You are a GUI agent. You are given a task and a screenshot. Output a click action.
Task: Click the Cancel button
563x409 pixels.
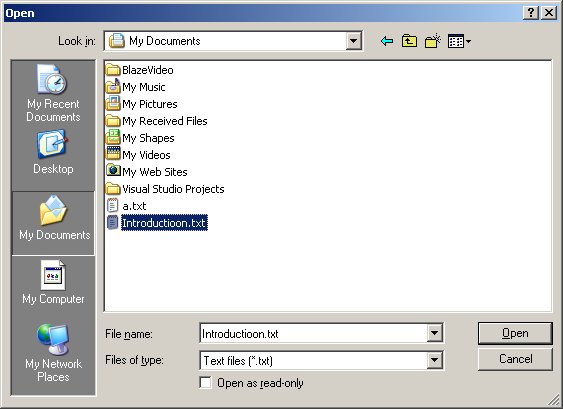pos(515,359)
